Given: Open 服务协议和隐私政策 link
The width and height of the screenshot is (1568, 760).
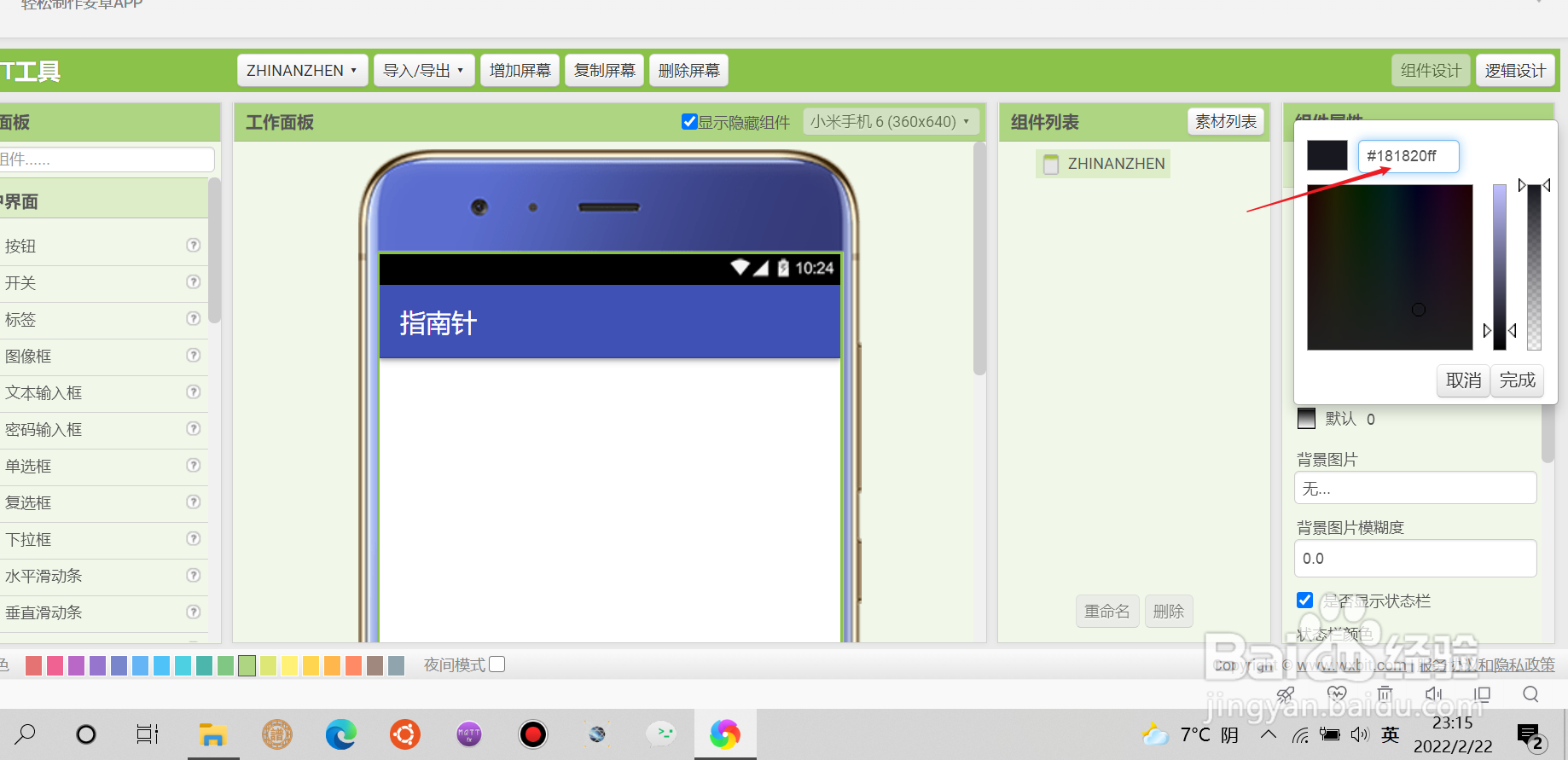Looking at the screenshot, I should [x=1487, y=665].
